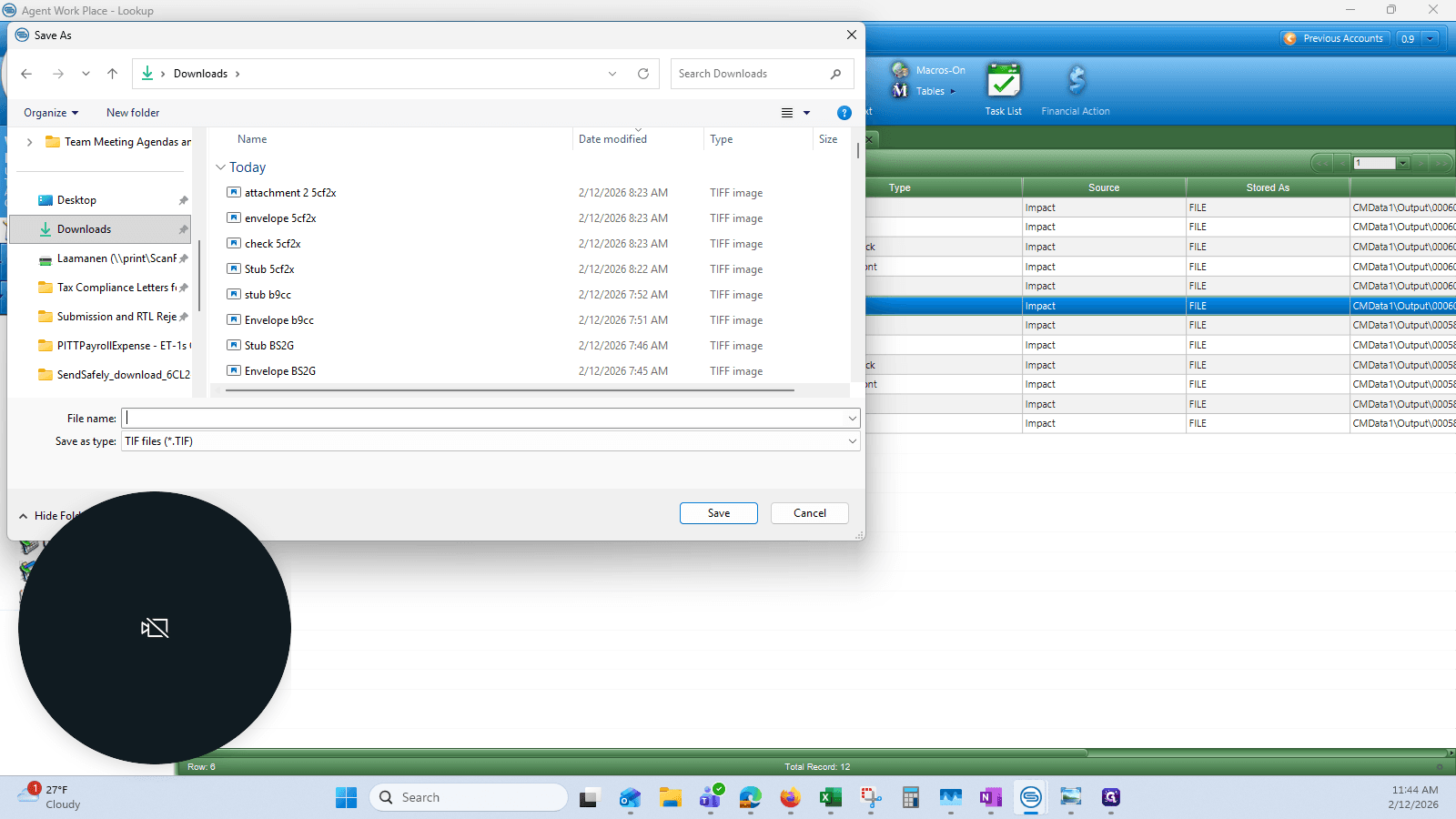
Task: Click the Tables menu item
Action: 930,91
